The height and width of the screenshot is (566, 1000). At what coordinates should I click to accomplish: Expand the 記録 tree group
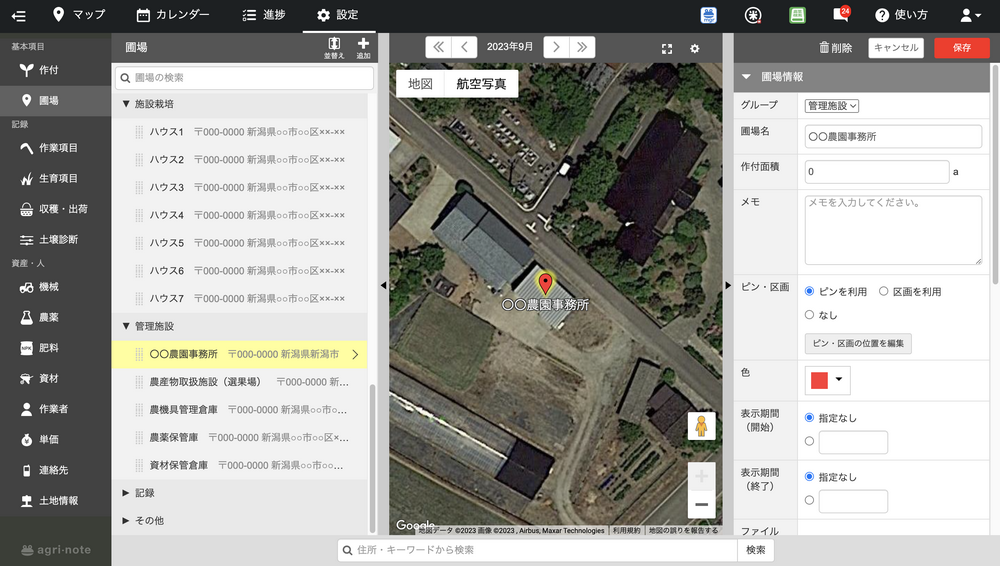pyautogui.click(x=126, y=493)
